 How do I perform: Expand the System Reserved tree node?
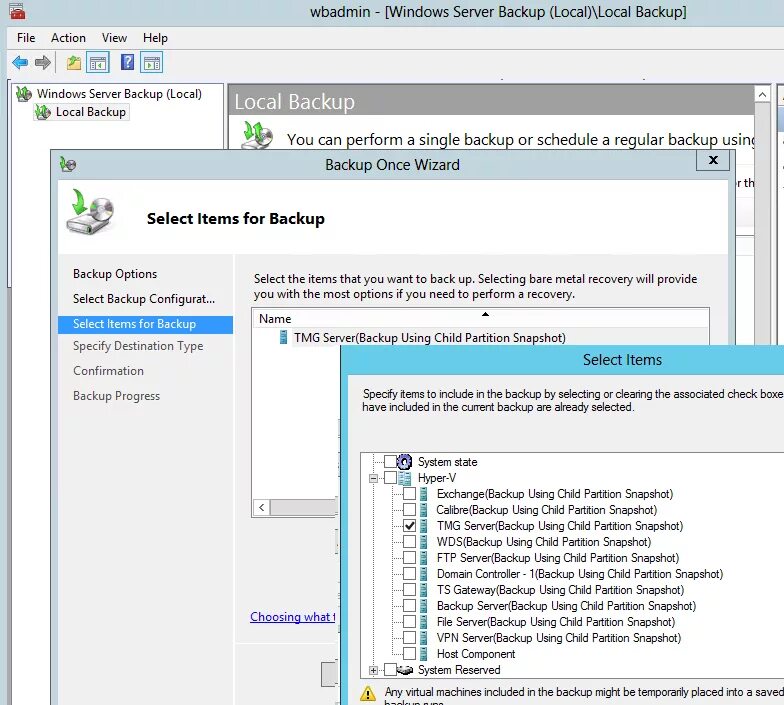[373, 670]
